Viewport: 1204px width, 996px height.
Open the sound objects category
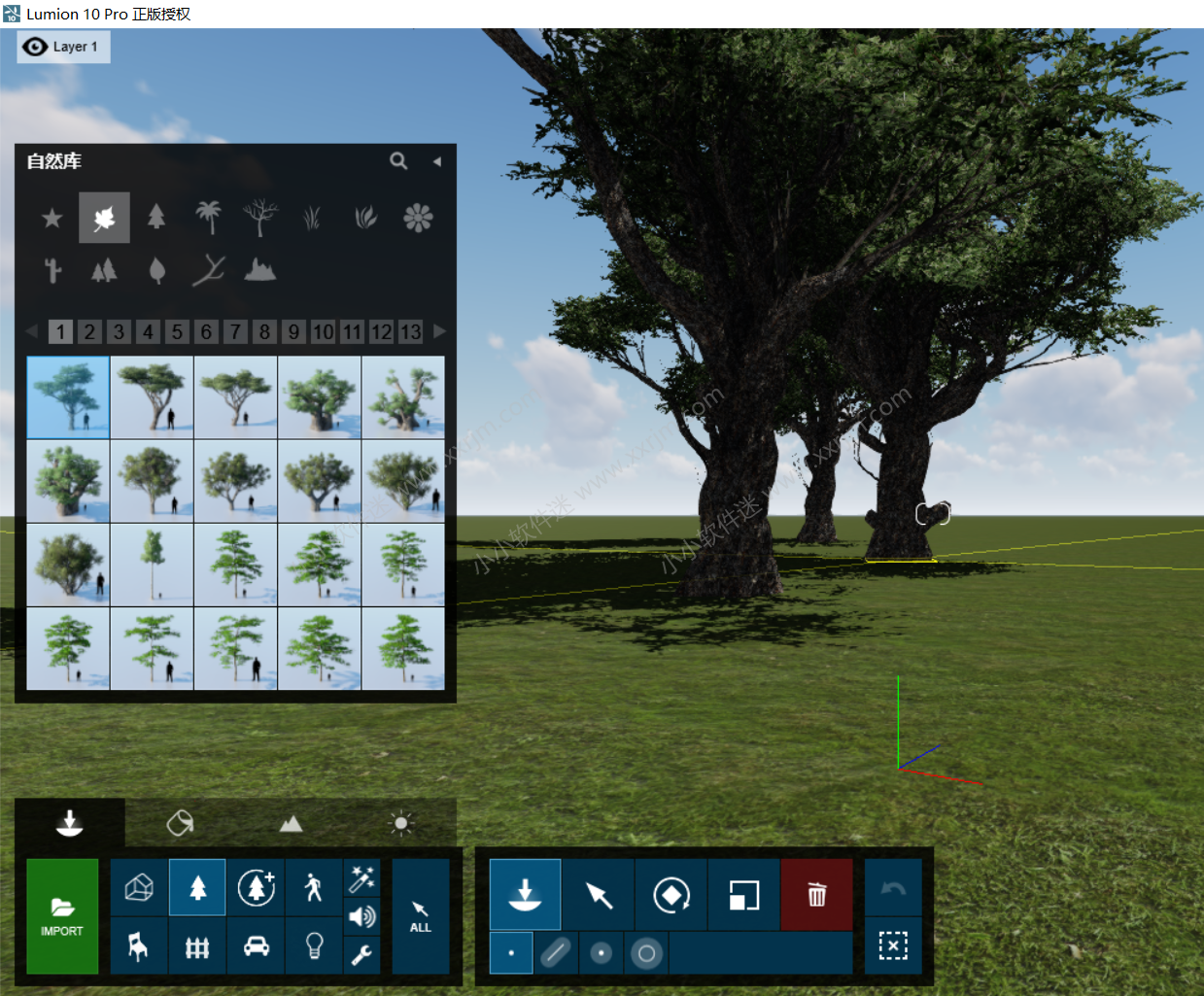tap(361, 916)
